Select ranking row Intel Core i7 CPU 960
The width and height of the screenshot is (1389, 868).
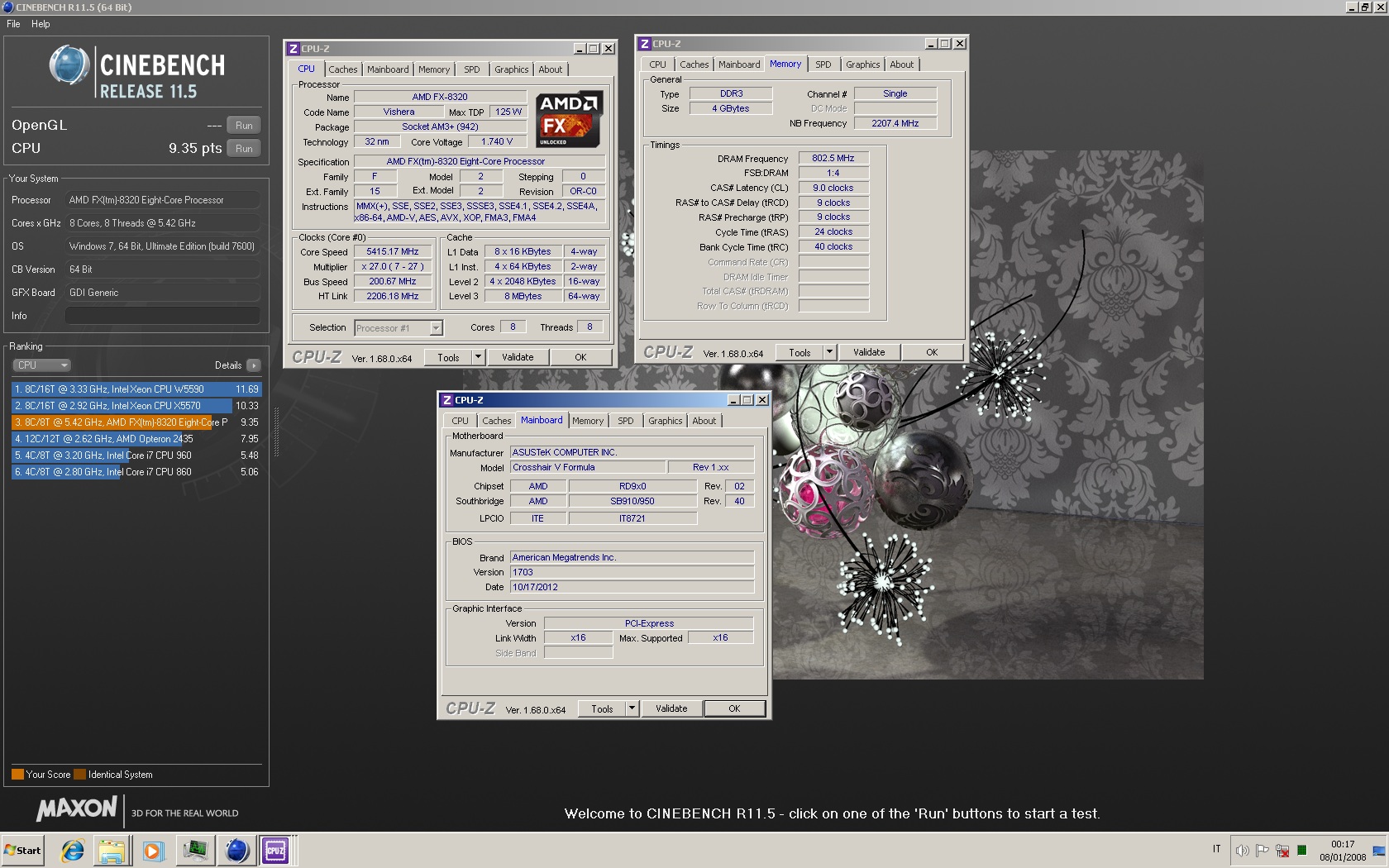(136, 455)
